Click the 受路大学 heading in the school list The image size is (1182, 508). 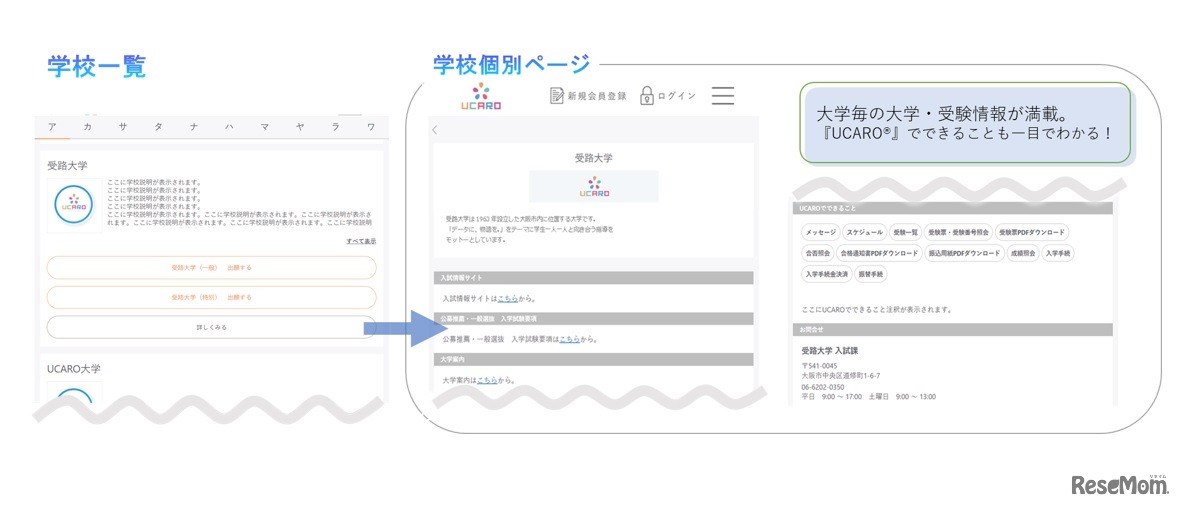point(68,165)
